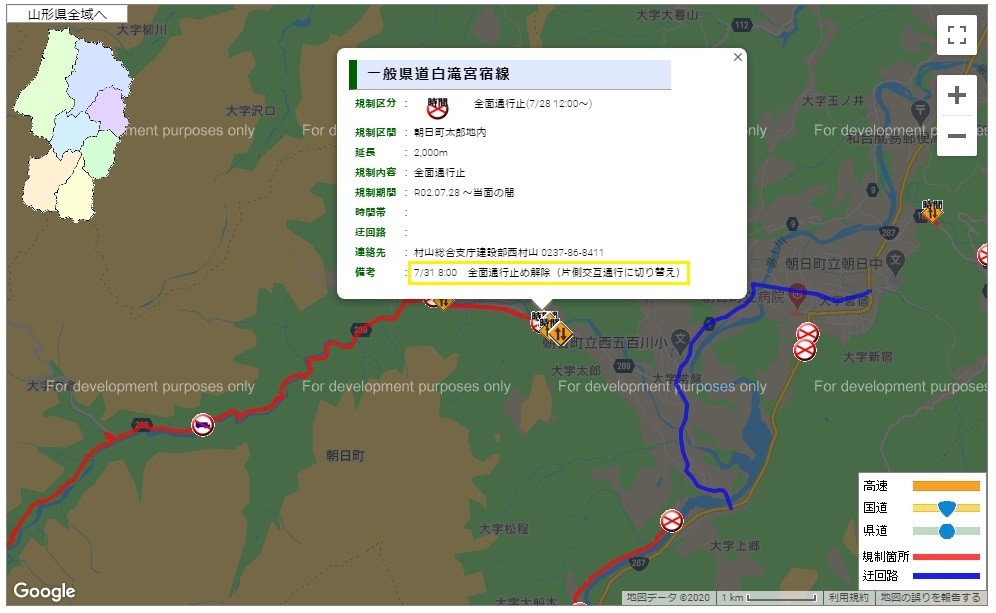The width and height of the screenshot is (996, 613).
Task: Click the time-restricted marker near route 287
Action: (x=932, y=212)
